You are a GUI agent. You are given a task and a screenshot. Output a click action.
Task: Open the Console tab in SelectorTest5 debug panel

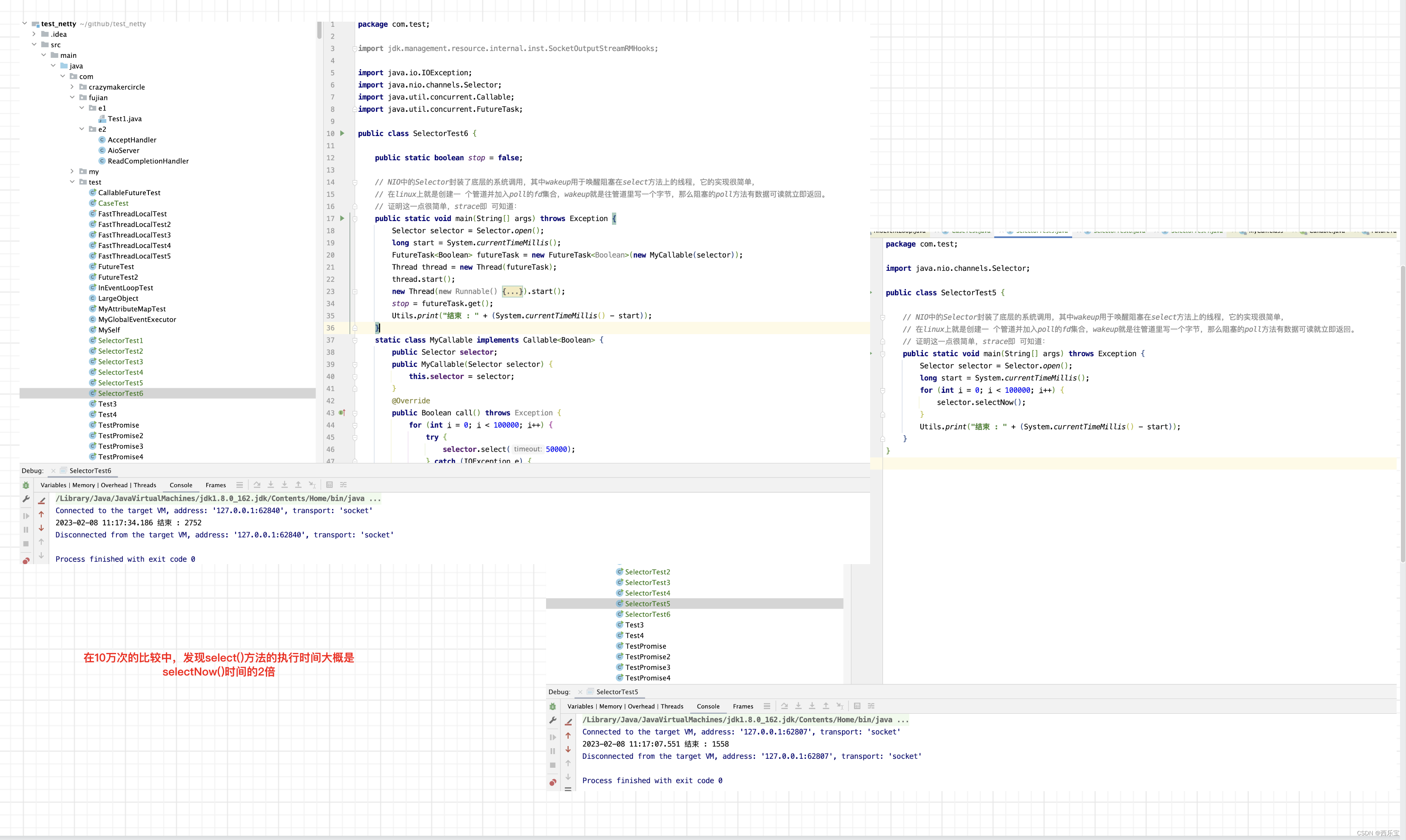click(708, 707)
